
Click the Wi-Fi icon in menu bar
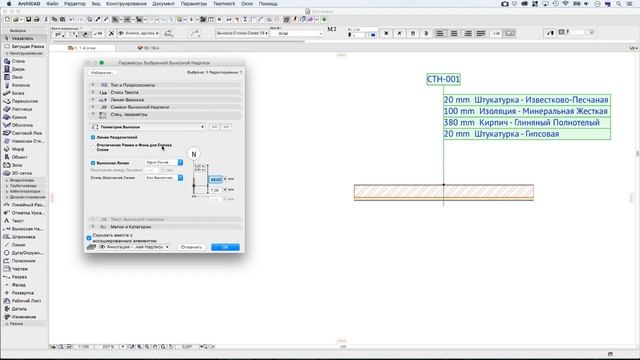click(x=566, y=4)
